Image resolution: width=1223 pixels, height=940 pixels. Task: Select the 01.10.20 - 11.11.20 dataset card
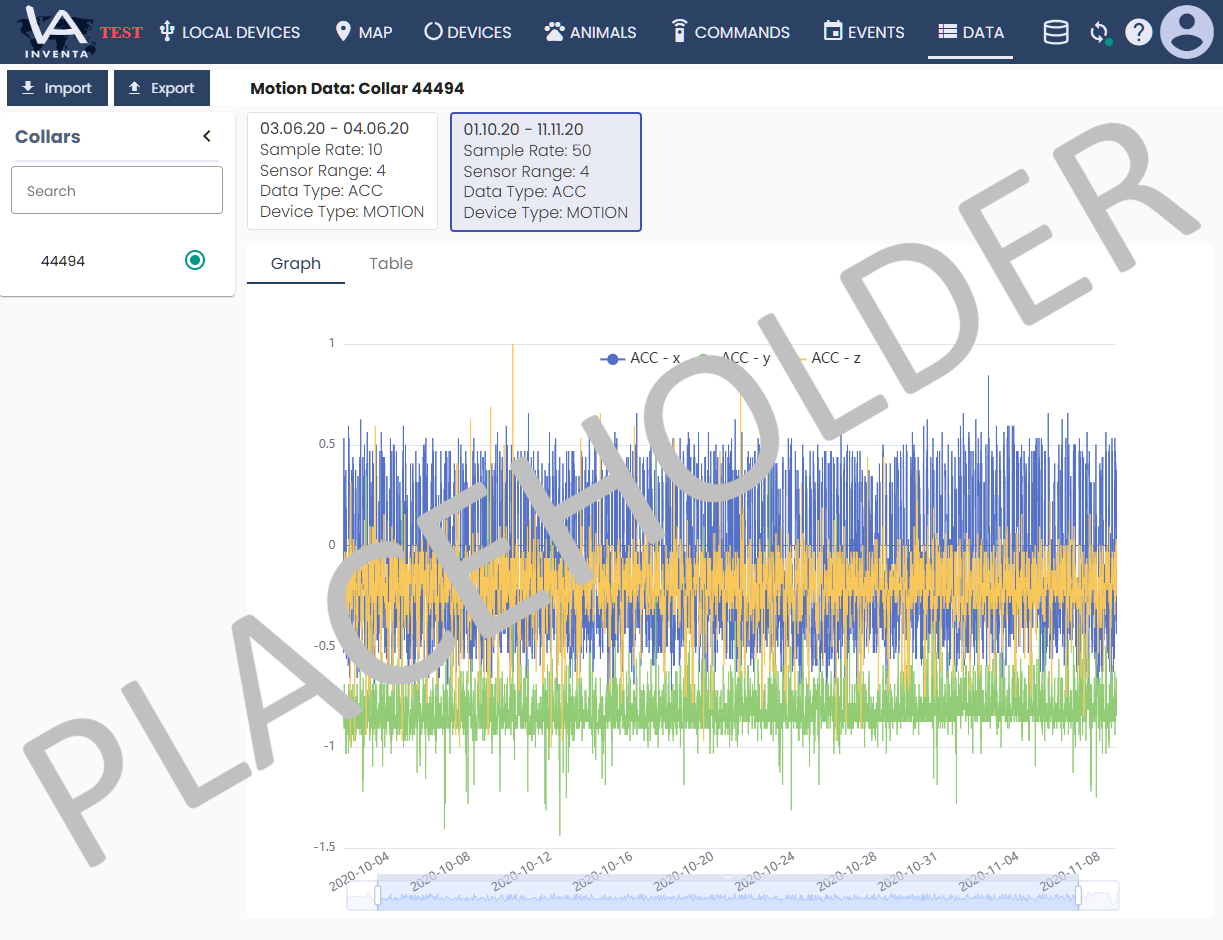click(545, 171)
